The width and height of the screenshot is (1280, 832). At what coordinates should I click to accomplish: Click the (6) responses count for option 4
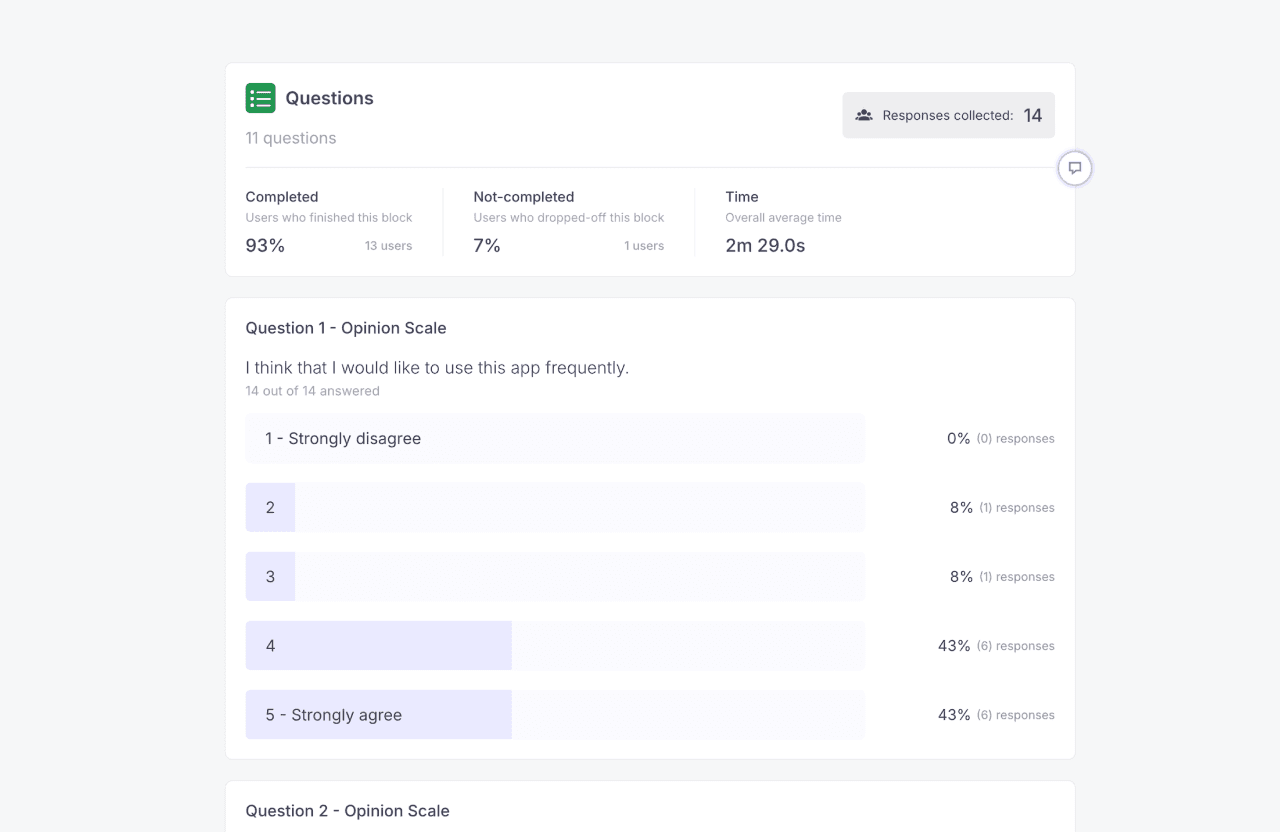[x=1015, y=646]
